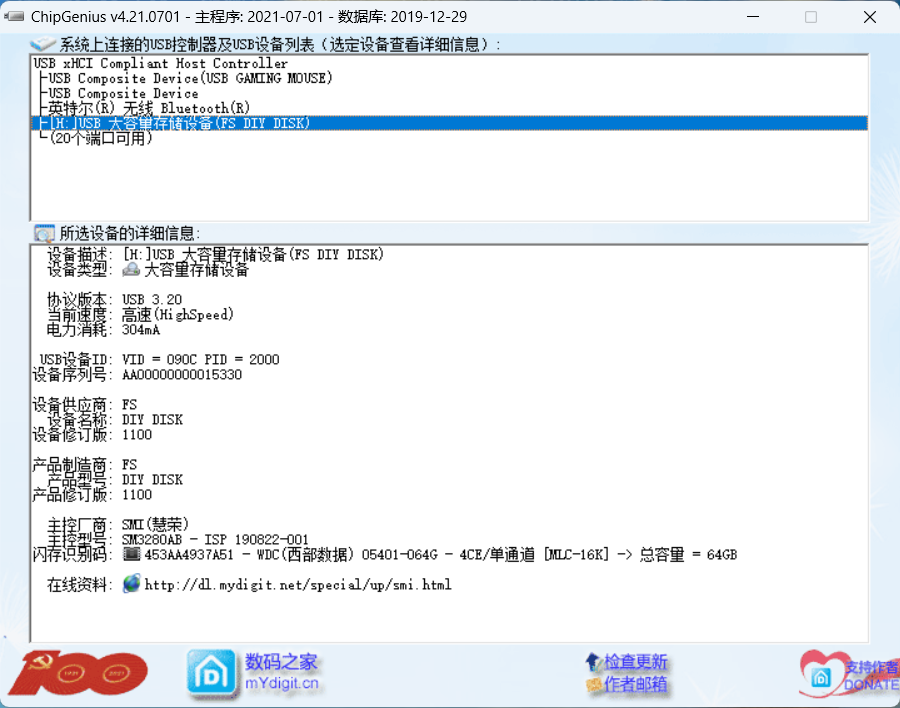Click protocol version value USB 3.20
The image size is (900, 708).
pos(152,300)
